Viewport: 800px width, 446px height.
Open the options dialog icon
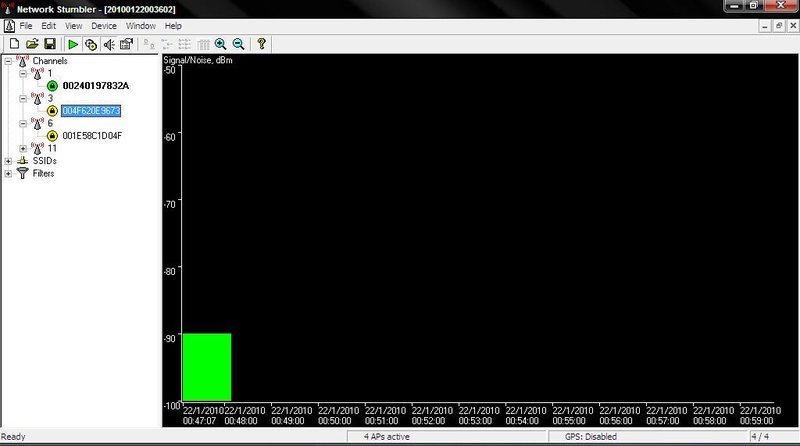coord(126,44)
